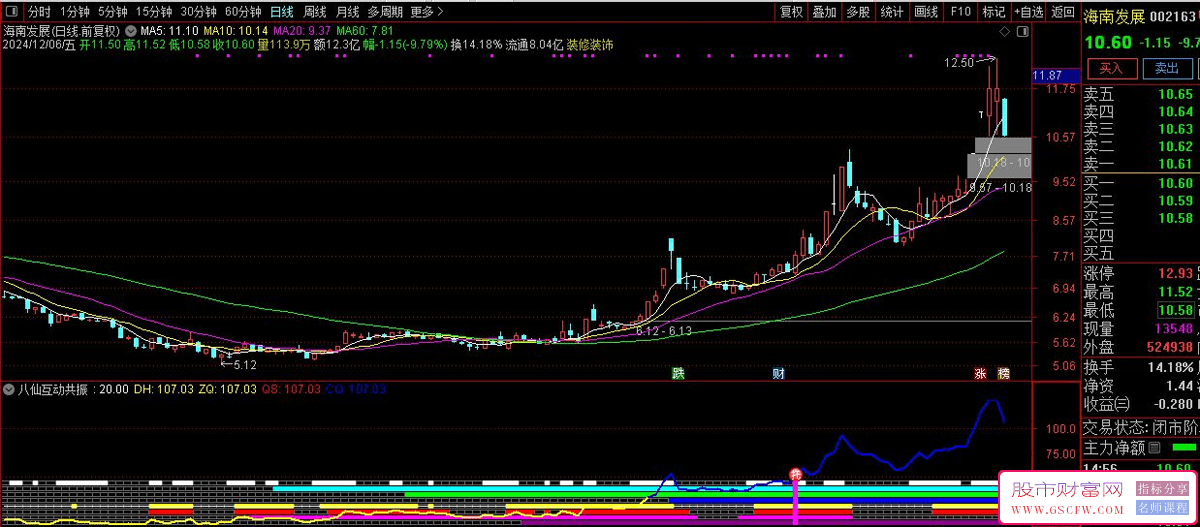The height and width of the screenshot is (527, 1200).
Task: Toggle the left sidebar panel icon
Action: click(10, 12)
